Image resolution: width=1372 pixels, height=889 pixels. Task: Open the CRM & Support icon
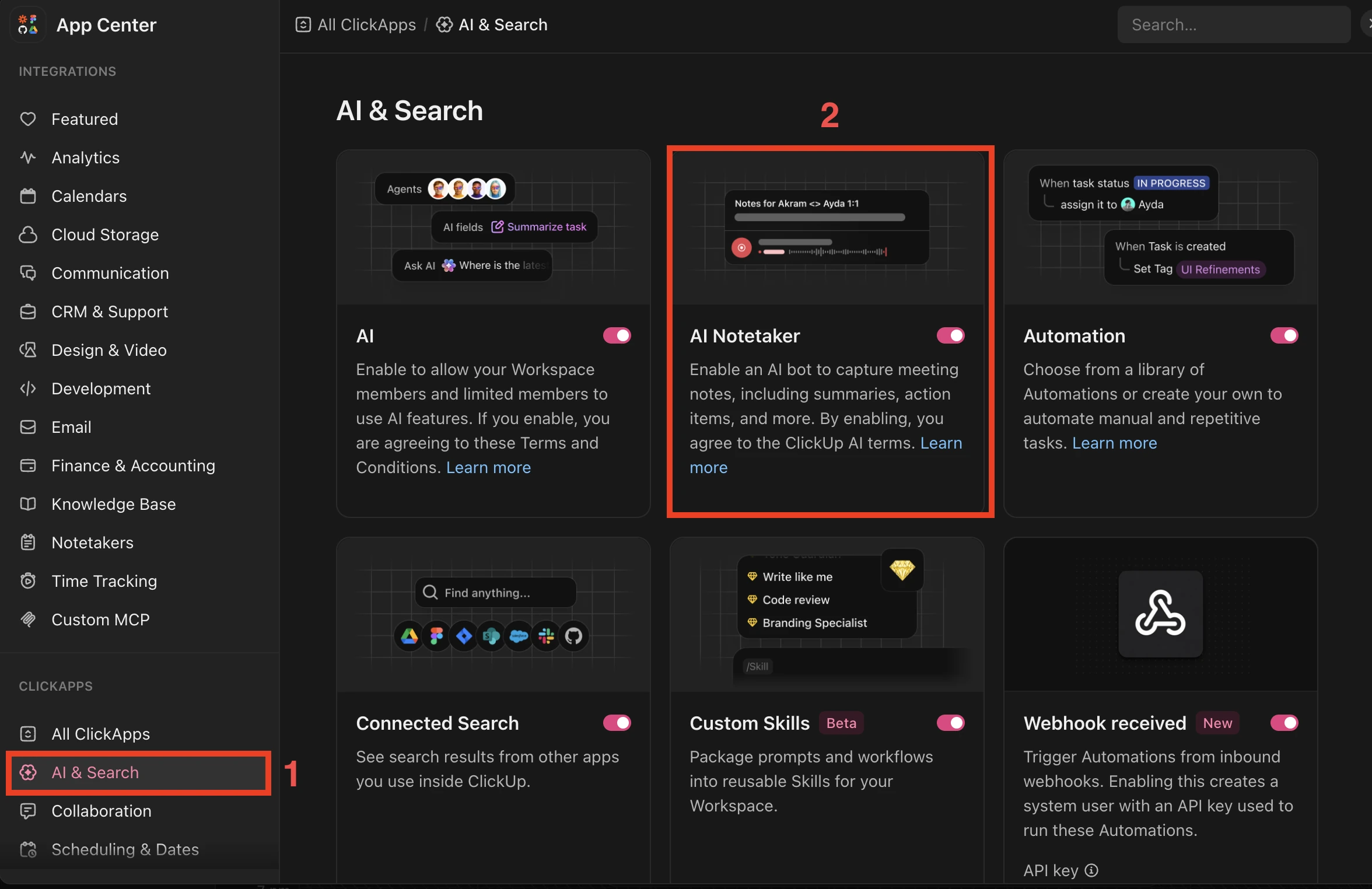28,311
